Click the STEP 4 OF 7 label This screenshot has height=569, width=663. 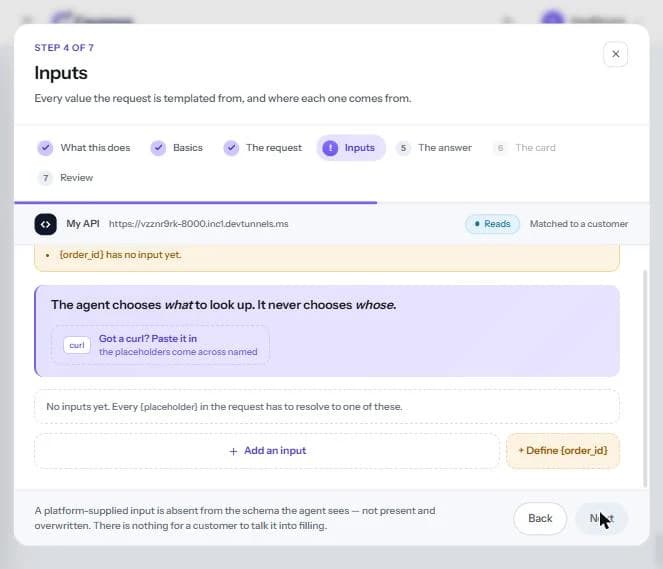tap(64, 48)
